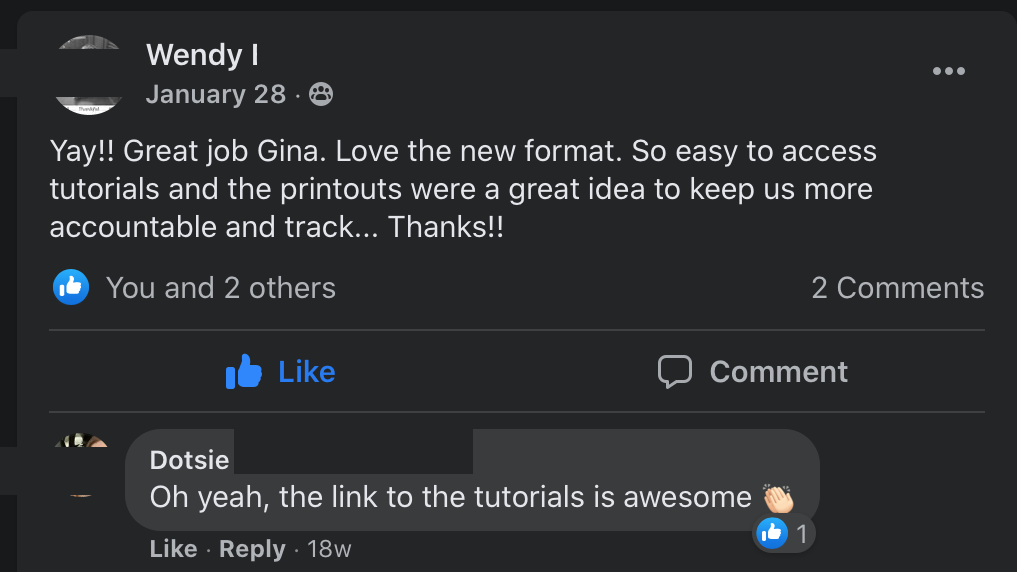Toggle the Like label on Wendy's post
1017x572 pixels.
(x=306, y=372)
